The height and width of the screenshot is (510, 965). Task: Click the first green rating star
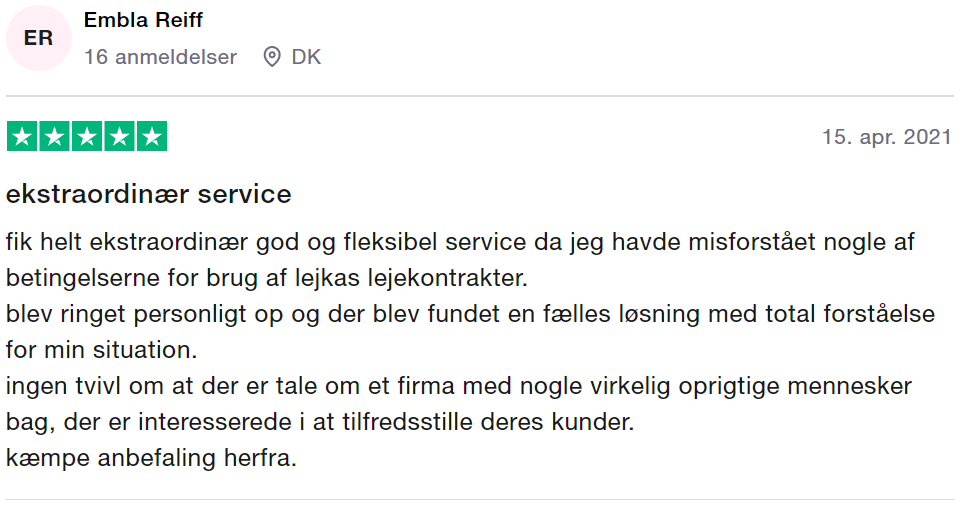coord(22,136)
